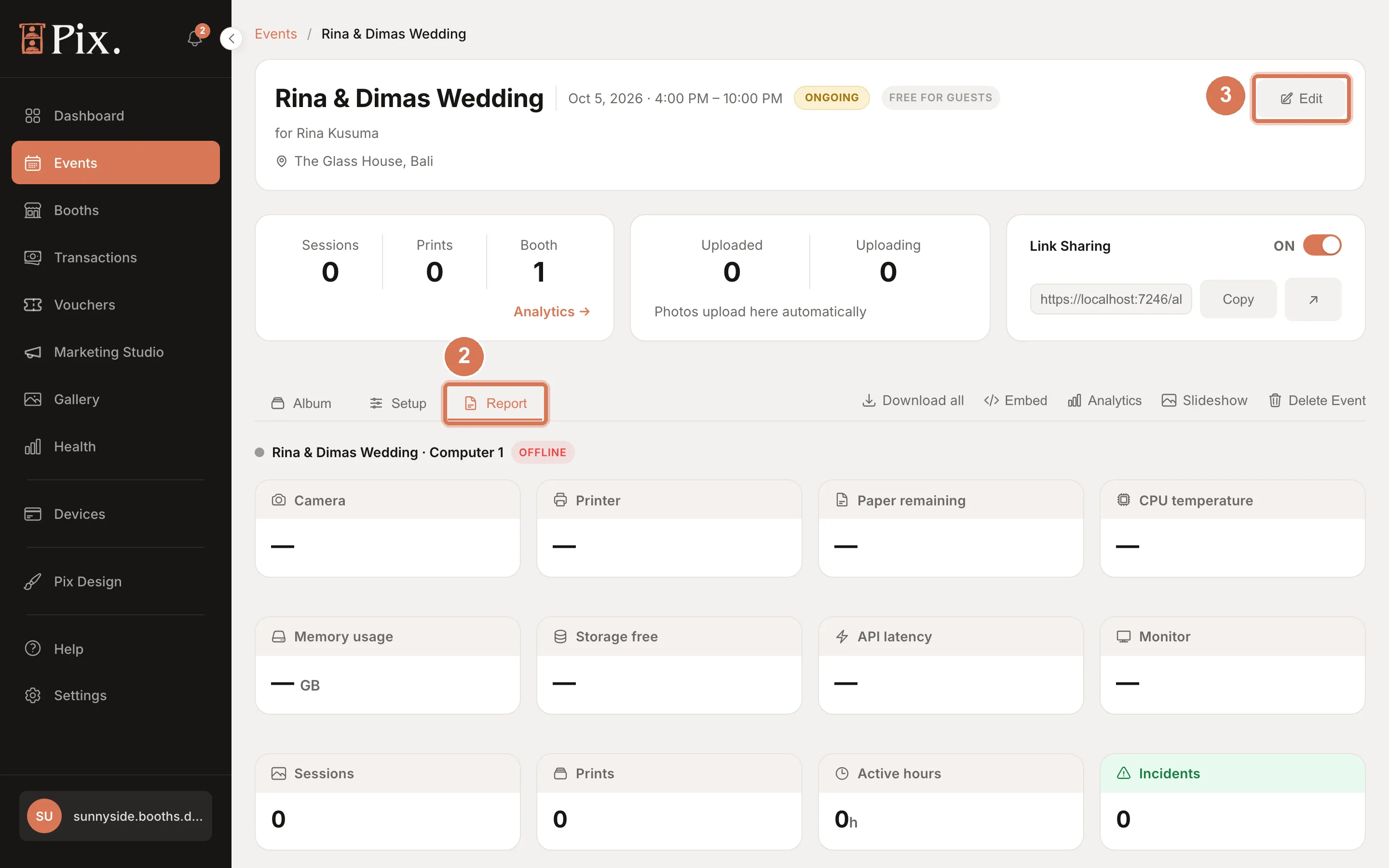Switch to the Album tab

click(301, 403)
